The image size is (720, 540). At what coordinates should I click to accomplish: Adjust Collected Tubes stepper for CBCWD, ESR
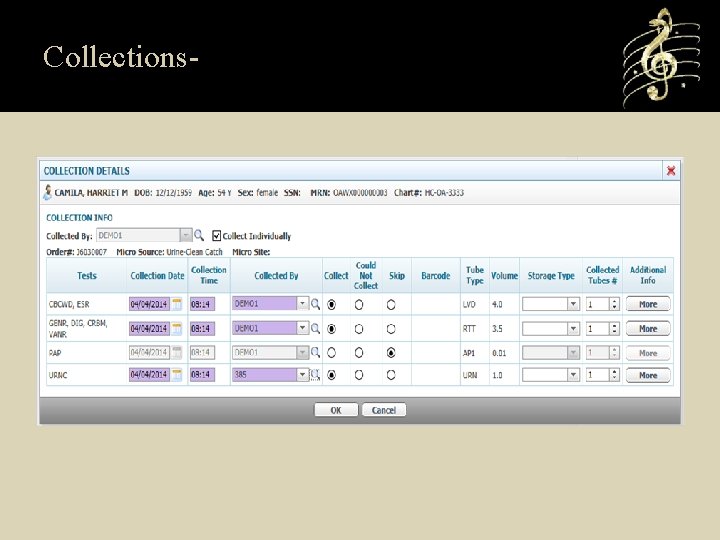[614, 304]
